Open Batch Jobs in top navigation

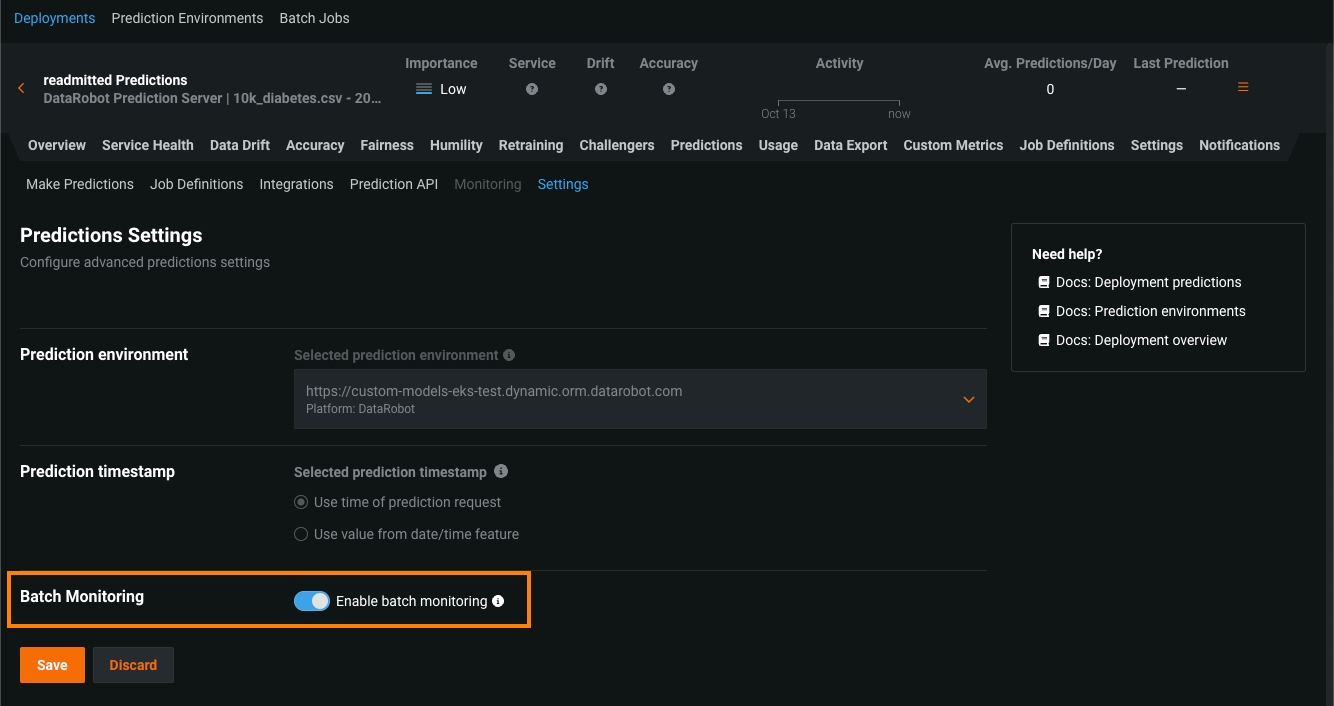(314, 18)
